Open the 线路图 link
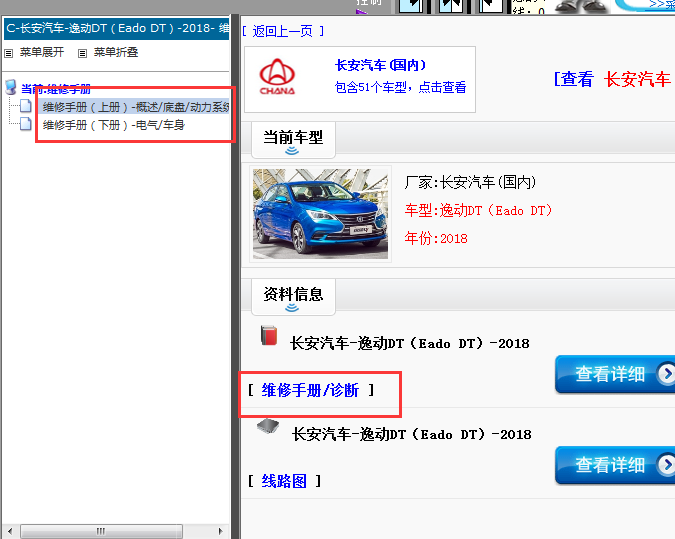 (x=284, y=481)
